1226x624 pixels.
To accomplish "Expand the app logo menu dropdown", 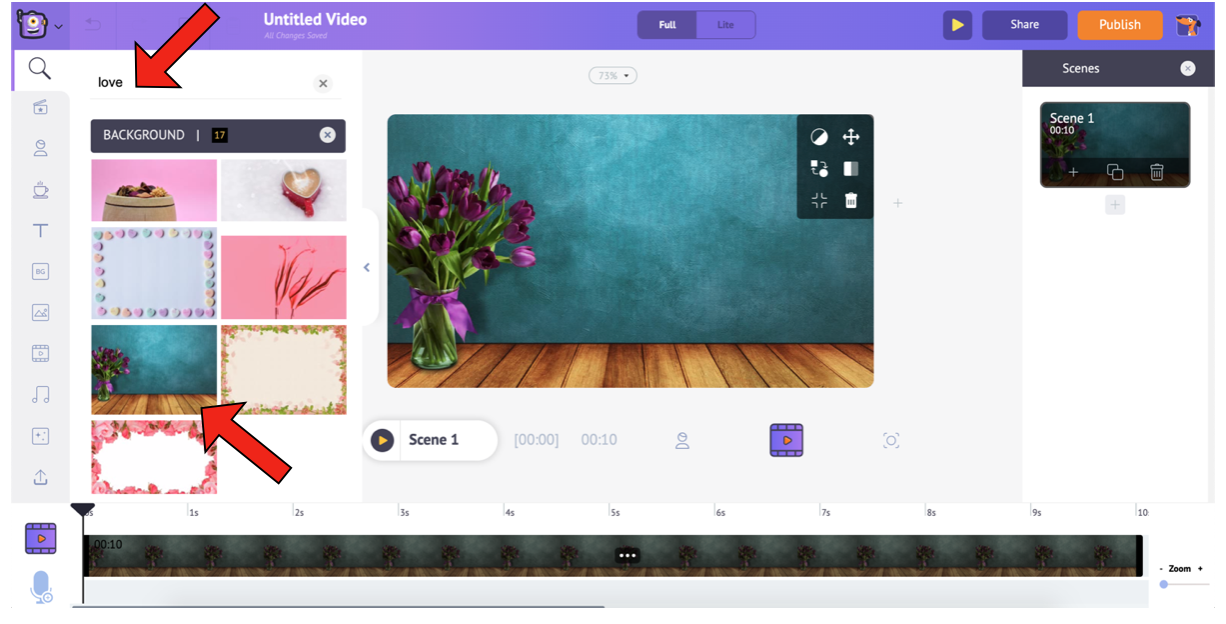I will click(x=58, y=26).
